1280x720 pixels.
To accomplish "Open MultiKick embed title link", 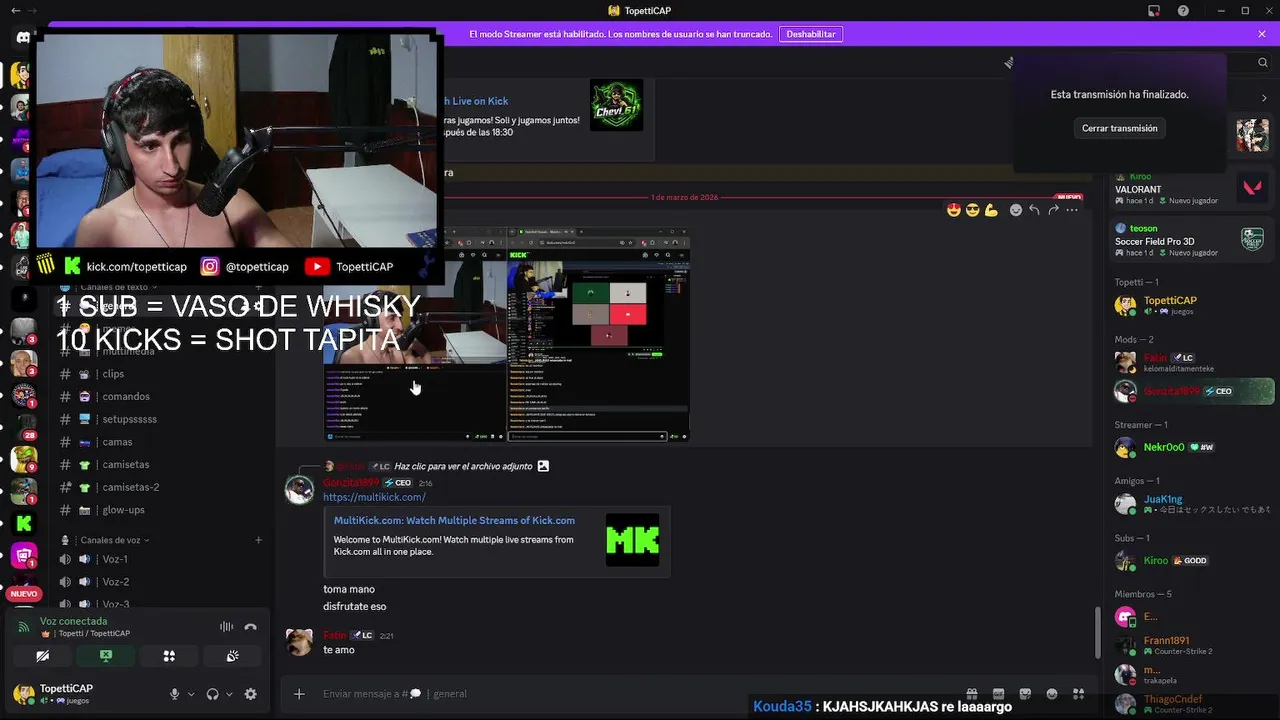I will [x=454, y=520].
